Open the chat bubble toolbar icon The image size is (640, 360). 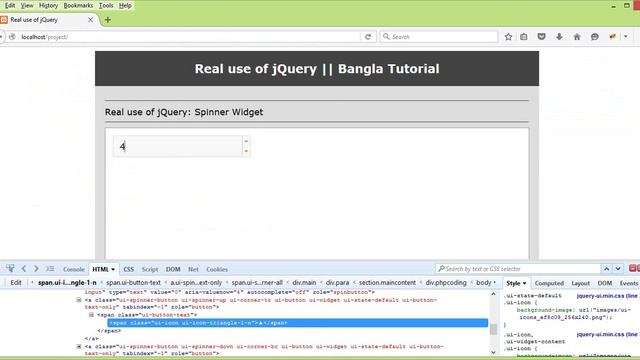(595, 37)
